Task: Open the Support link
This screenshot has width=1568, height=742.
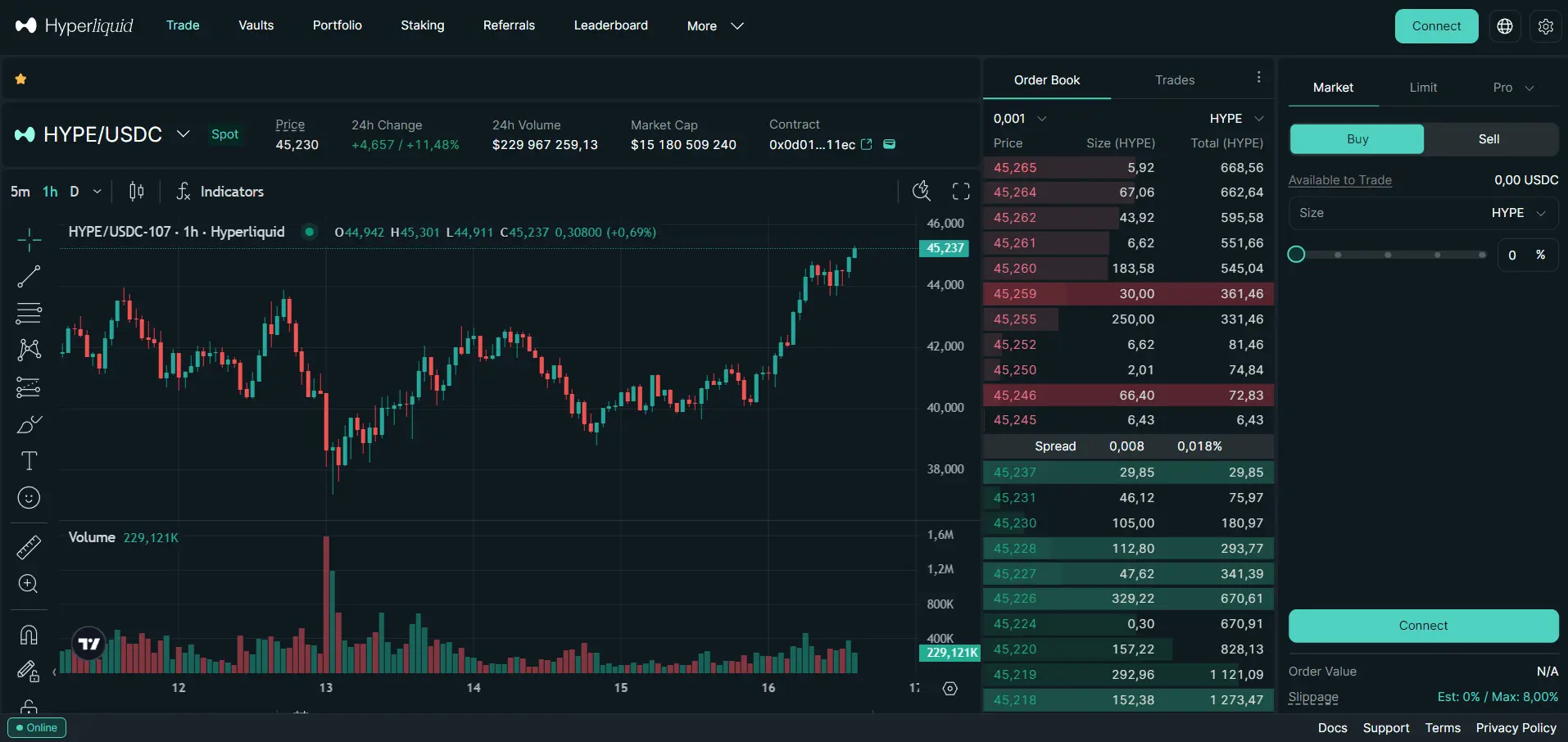Action: pyautogui.click(x=1386, y=728)
